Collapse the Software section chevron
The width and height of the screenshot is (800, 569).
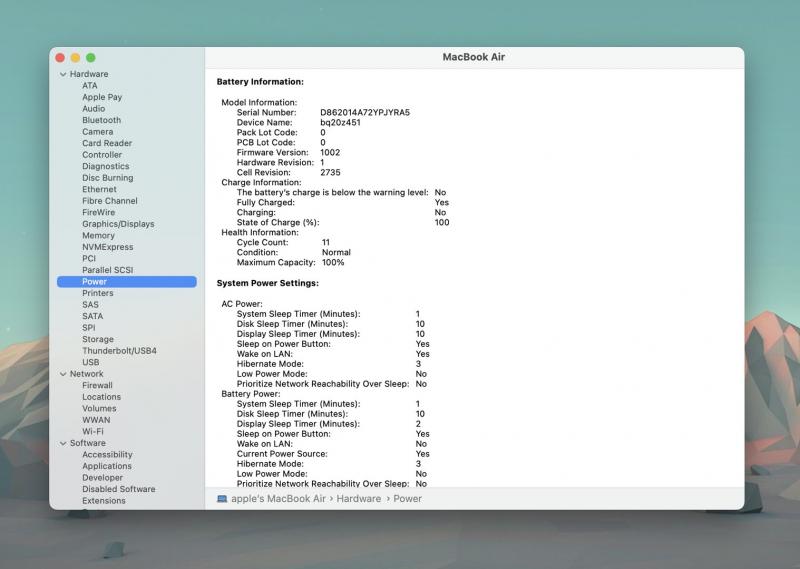click(63, 444)
